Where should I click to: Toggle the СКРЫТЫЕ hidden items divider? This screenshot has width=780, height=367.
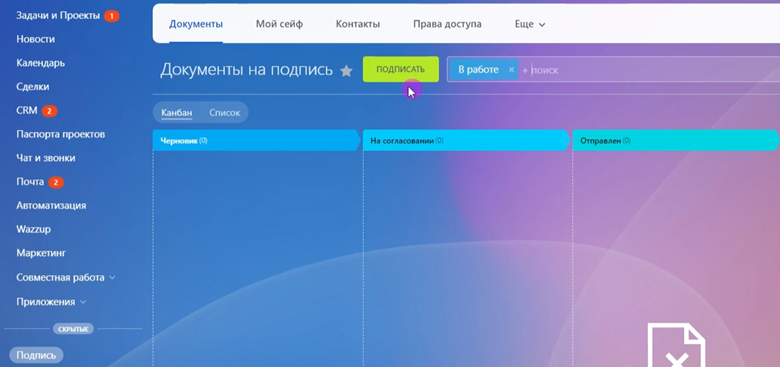pos(73,329)
